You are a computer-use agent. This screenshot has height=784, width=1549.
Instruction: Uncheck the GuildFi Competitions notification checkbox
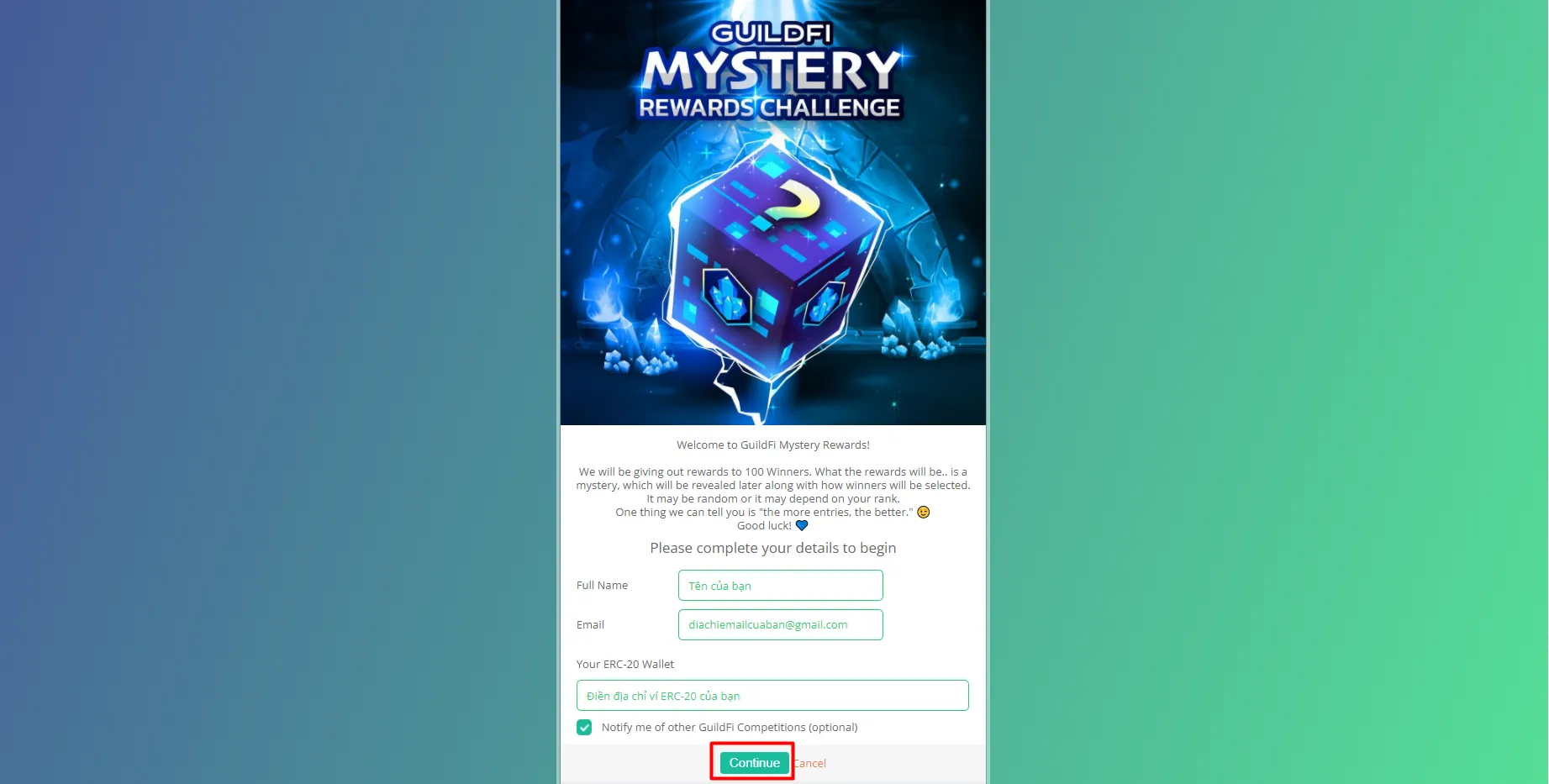(x=584, y=728)
